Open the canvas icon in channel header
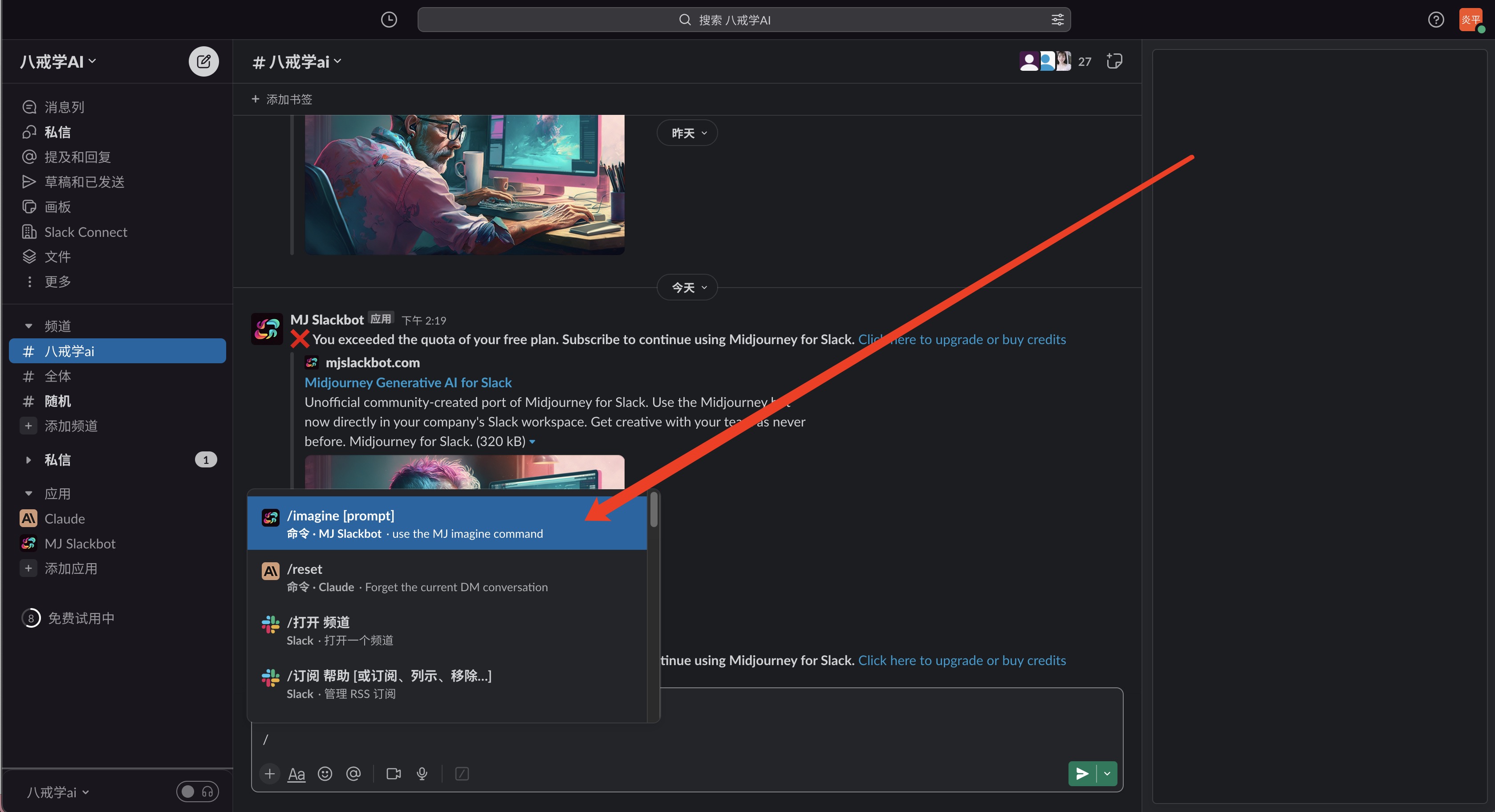 [1114, 61]
